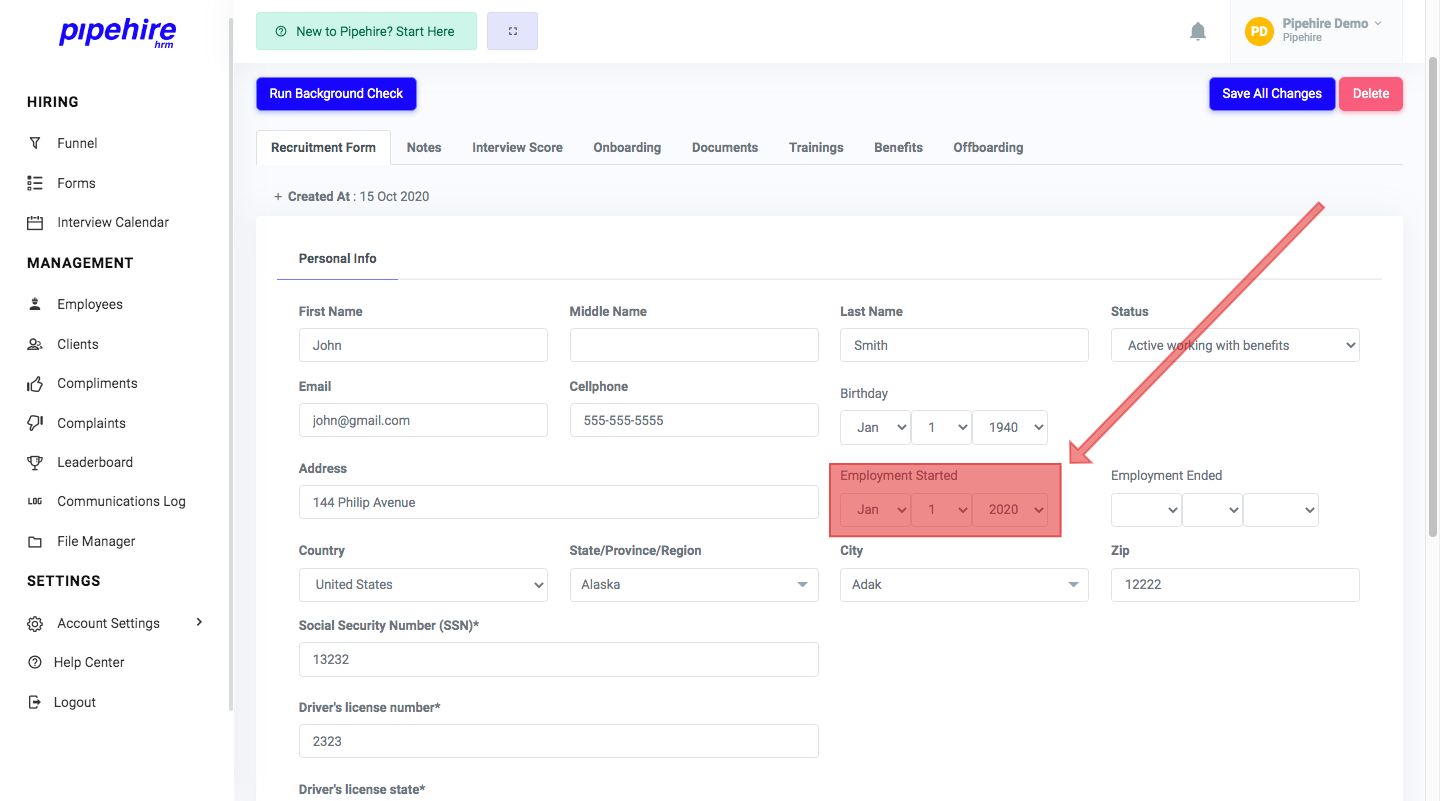The image size is (1440, 801).
Task: Click the Leaderboard trophy icon
Action: tap(37, 462)
